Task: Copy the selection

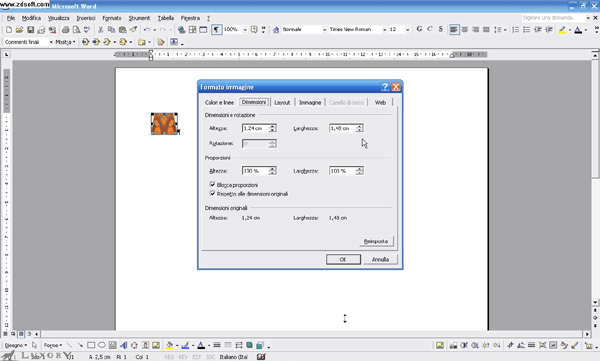Action: coord(111,29)
